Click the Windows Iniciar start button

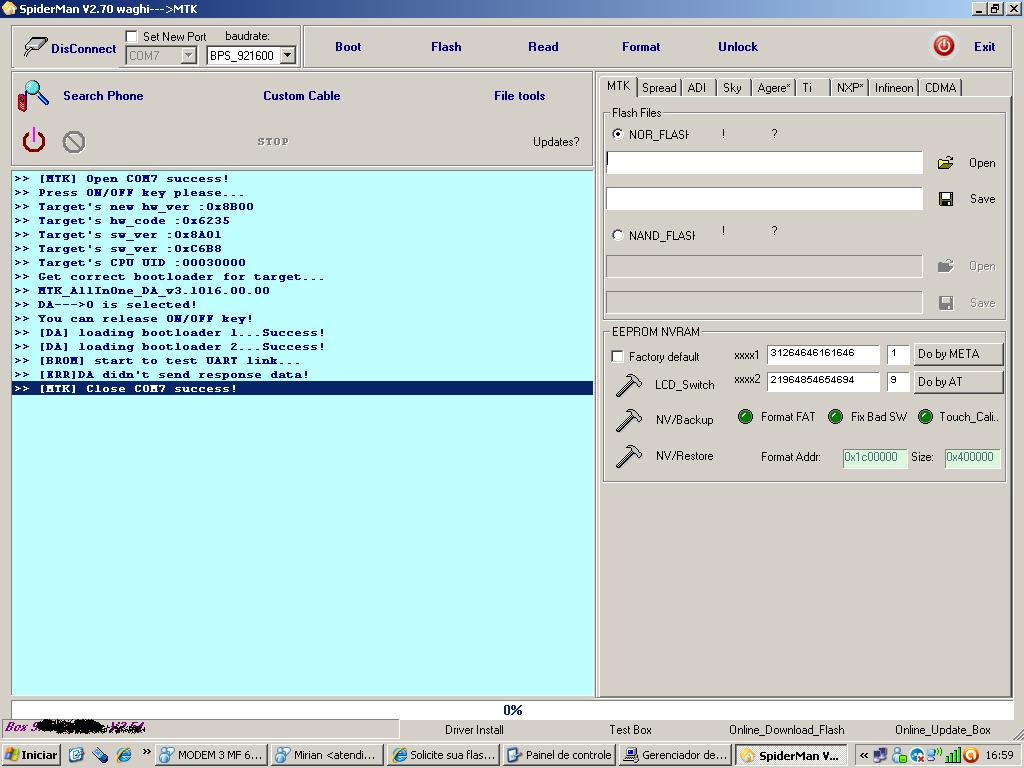31,755
